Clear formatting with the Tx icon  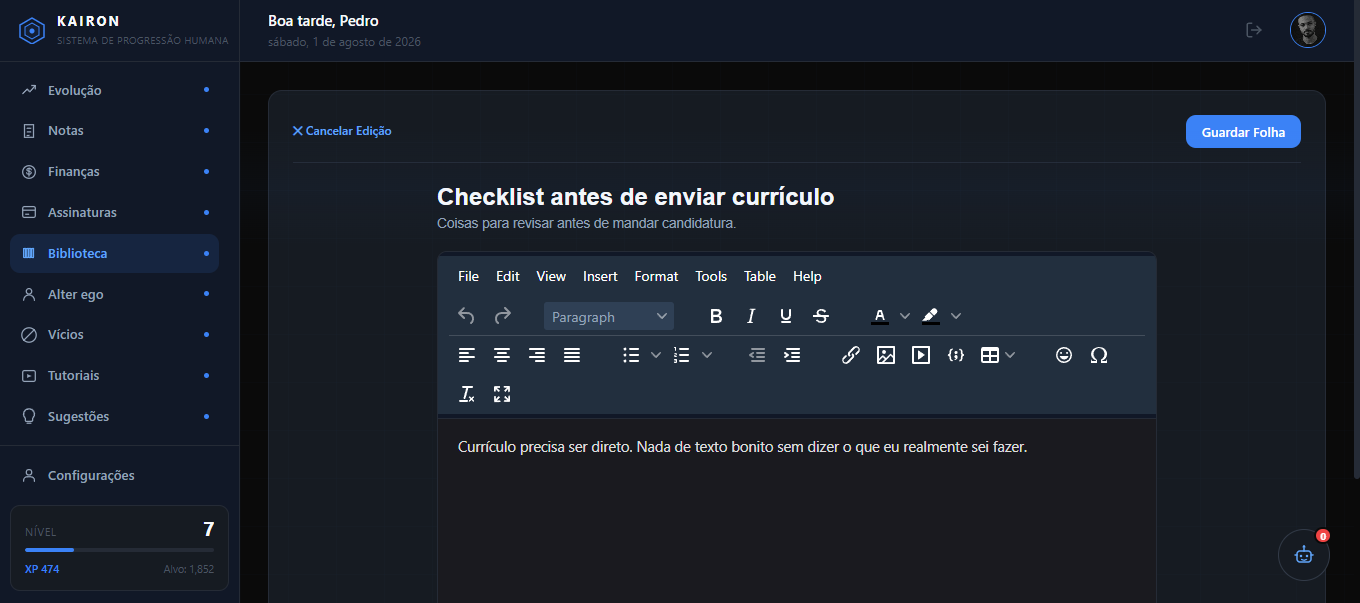[467, 394]
